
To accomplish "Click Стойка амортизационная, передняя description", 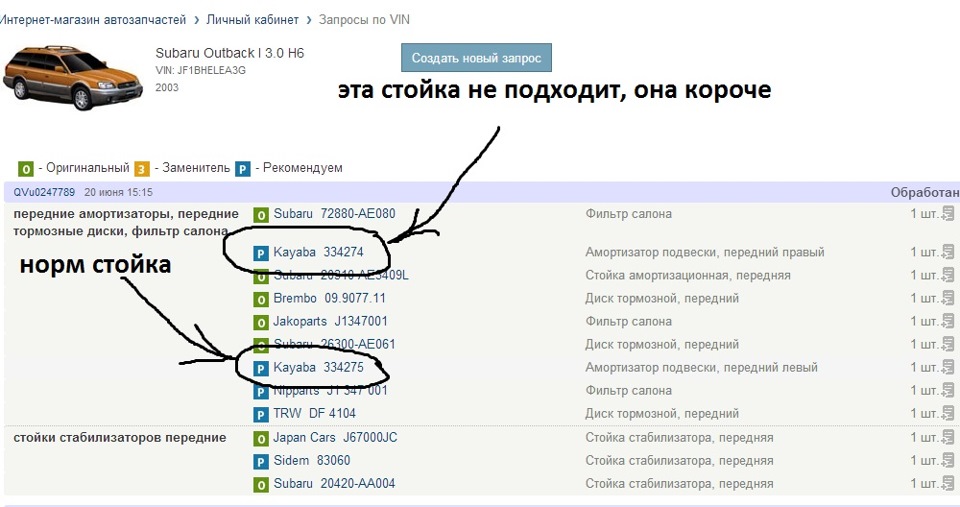I will coord(688,276).
